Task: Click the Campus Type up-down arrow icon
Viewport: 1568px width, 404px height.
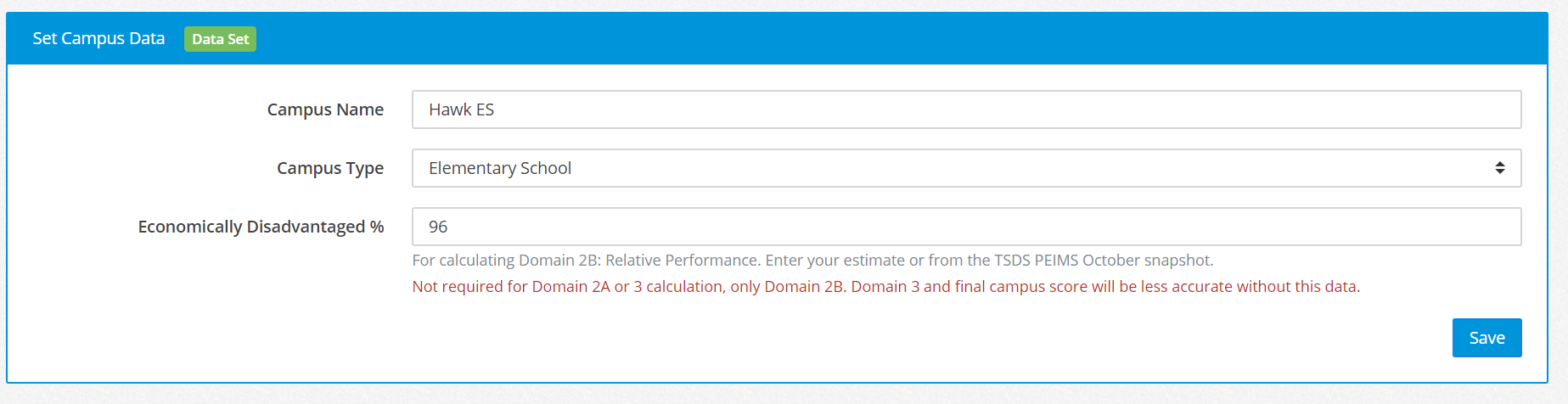Action: coord(1499,168)
